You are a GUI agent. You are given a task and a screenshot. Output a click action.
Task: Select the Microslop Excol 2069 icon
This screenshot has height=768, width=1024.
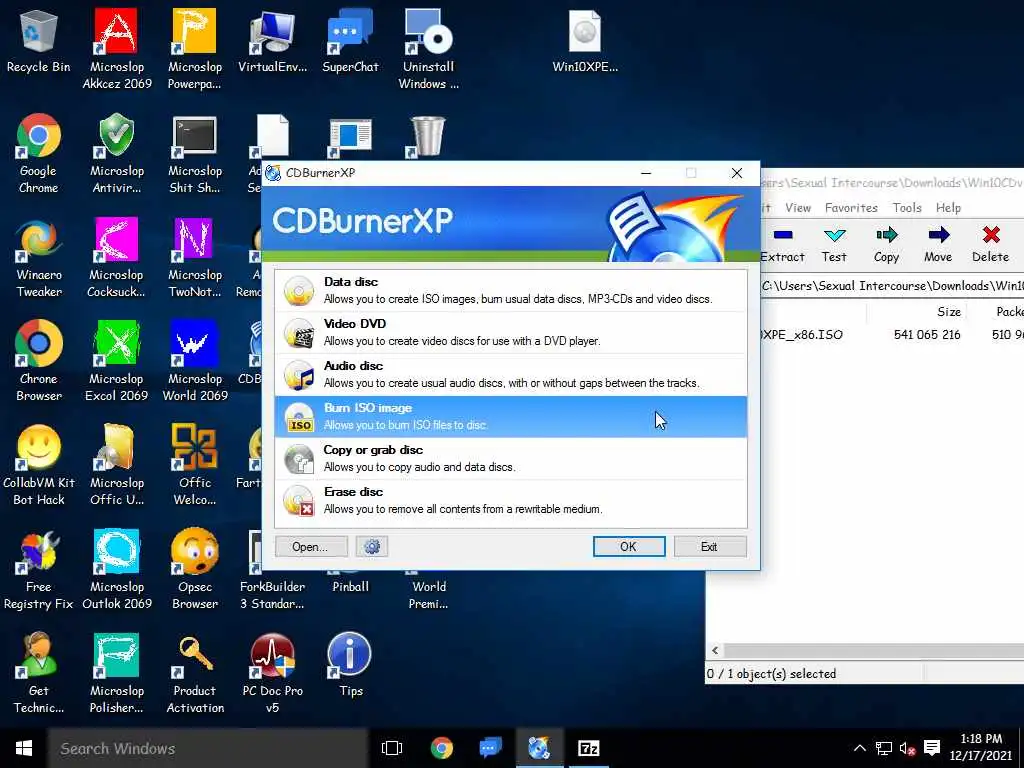[x=117, y=362]
